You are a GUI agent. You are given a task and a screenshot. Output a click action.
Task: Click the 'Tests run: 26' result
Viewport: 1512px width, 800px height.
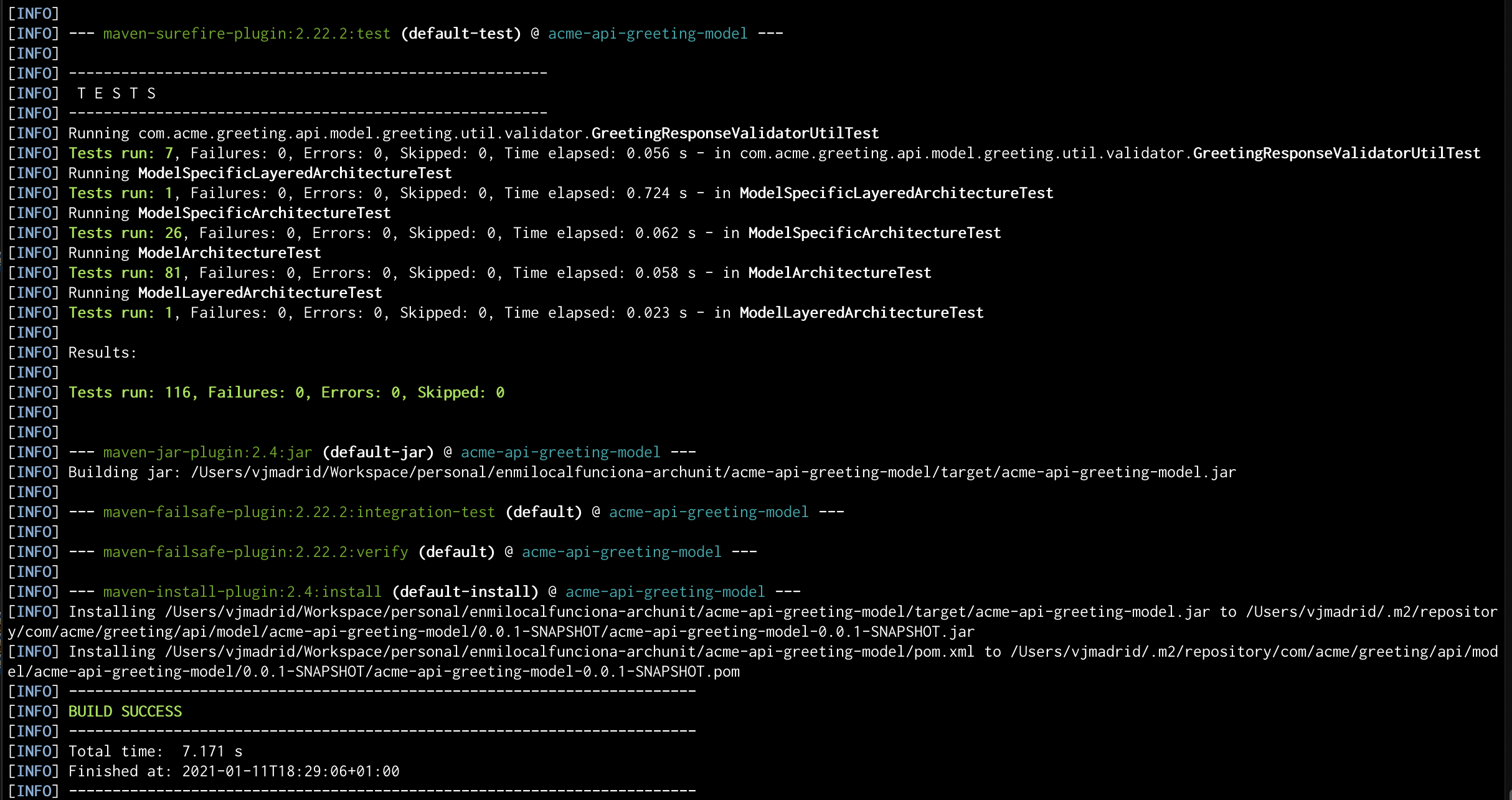coord(125,232)
